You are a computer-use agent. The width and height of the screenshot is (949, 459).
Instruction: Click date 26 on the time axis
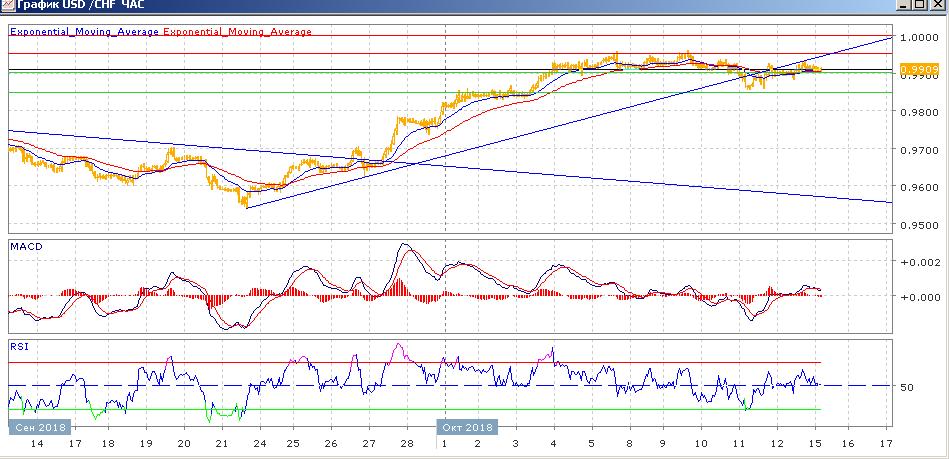330,443
